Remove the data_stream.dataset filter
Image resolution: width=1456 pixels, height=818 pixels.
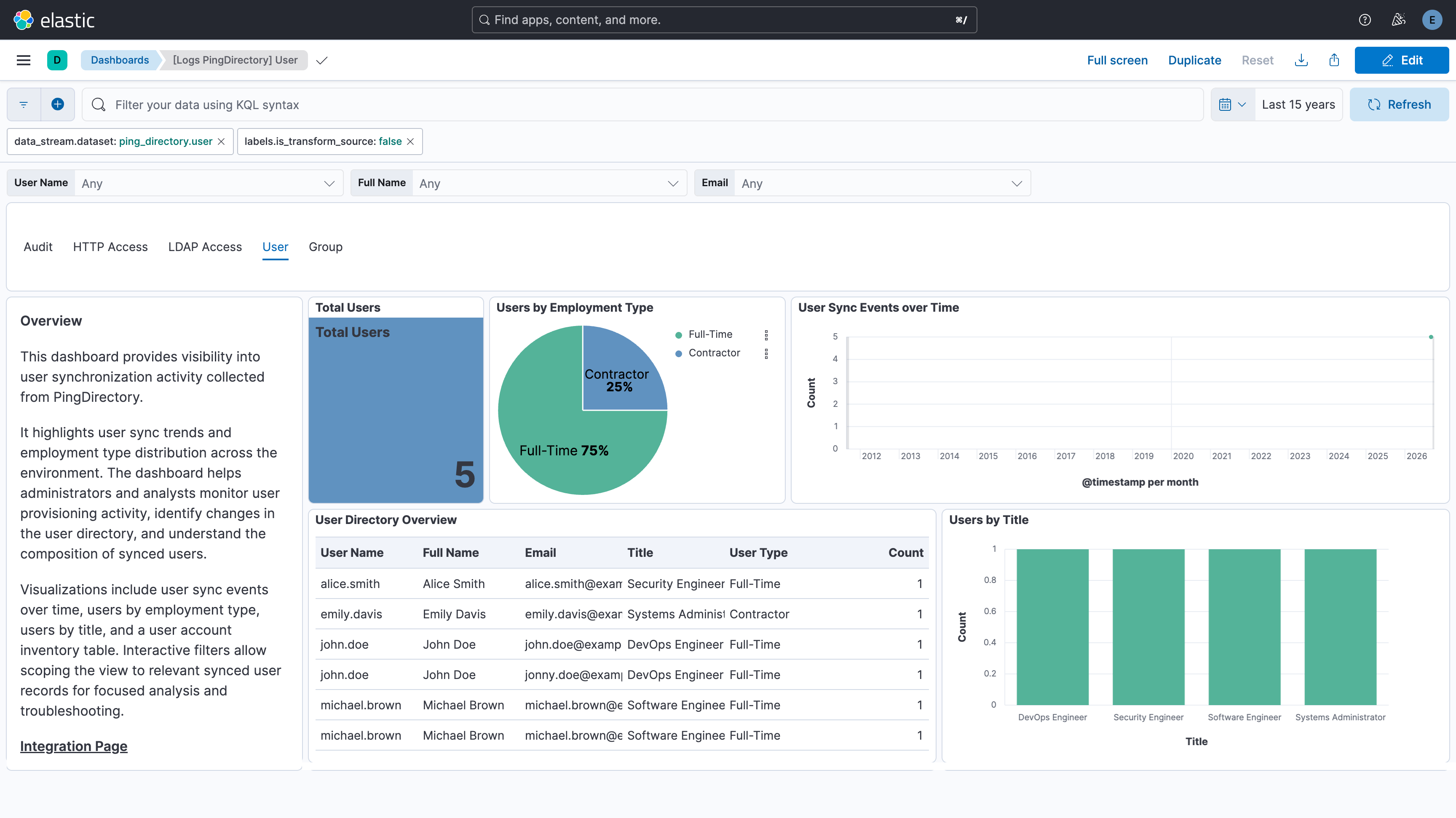(222, 141)
